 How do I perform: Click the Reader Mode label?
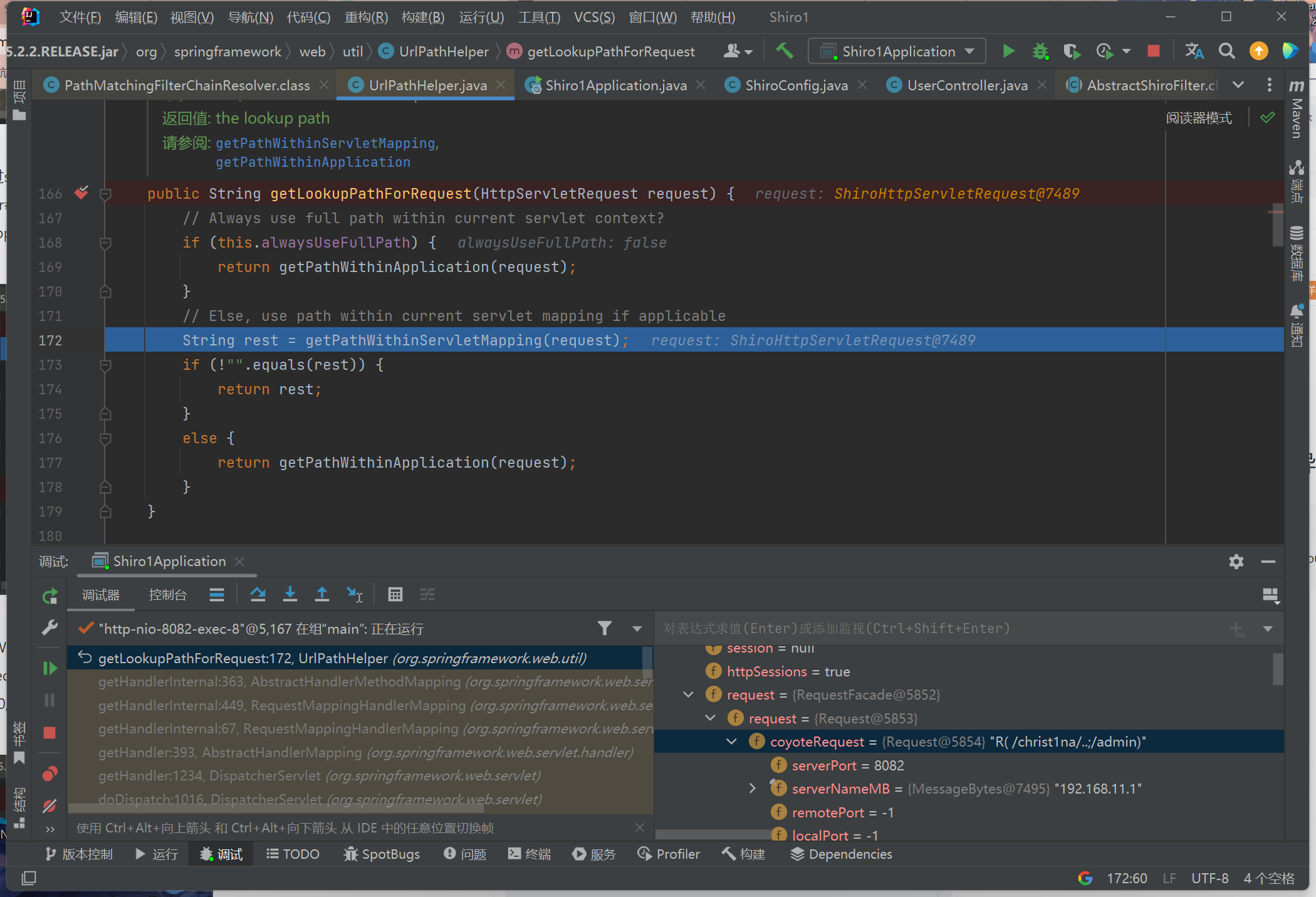tap(1198, 118)
